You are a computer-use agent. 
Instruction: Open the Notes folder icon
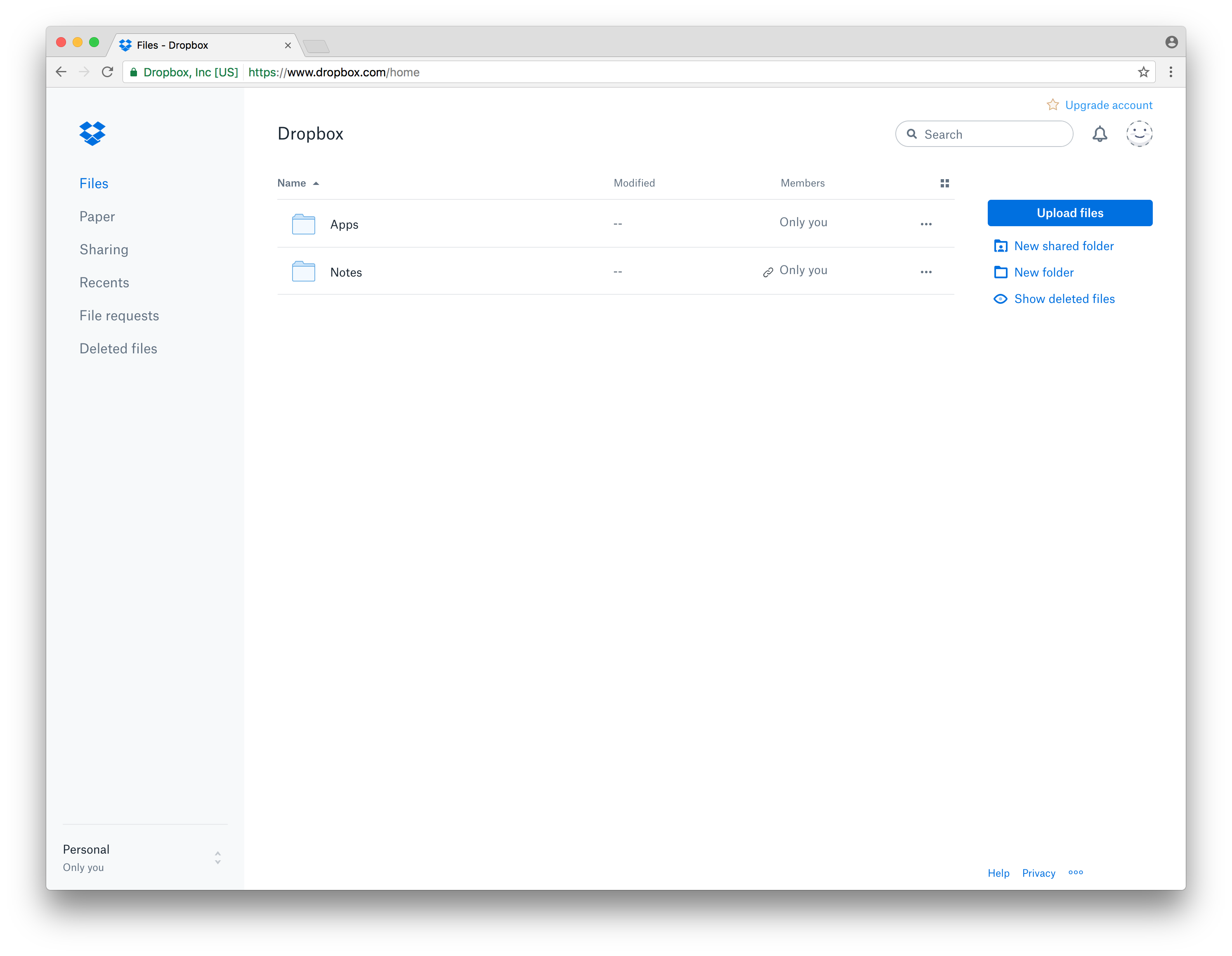pos(304,271)
